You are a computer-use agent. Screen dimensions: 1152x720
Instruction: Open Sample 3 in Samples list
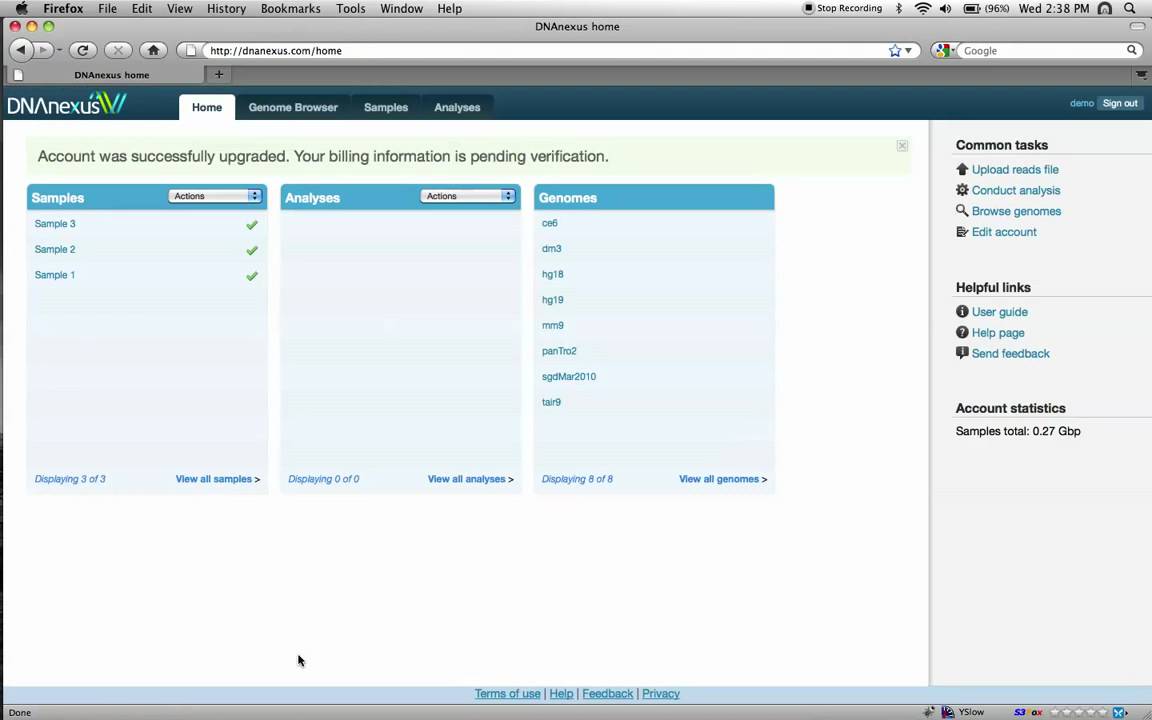coord(55,224)
